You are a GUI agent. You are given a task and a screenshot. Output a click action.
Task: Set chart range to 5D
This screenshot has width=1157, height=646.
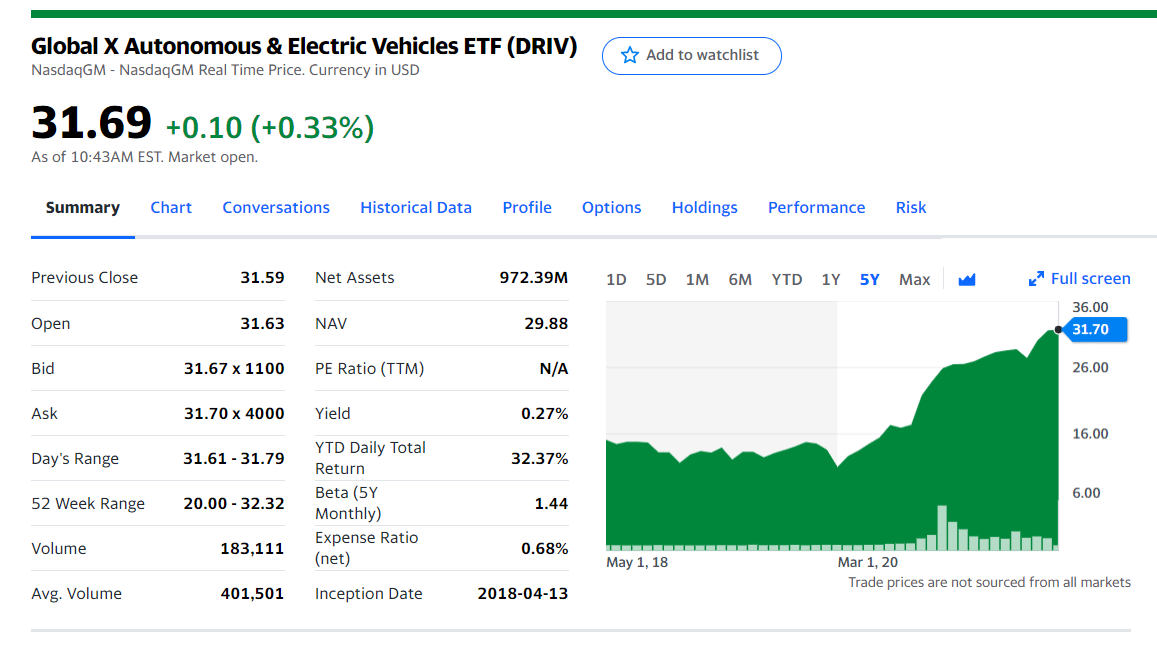pos(656,280)
